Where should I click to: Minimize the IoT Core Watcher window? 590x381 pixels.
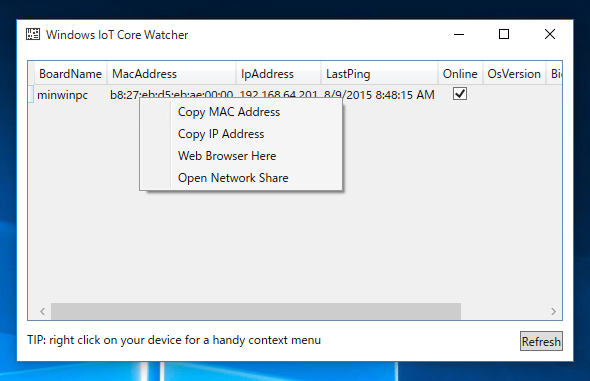tap(459, 34)
